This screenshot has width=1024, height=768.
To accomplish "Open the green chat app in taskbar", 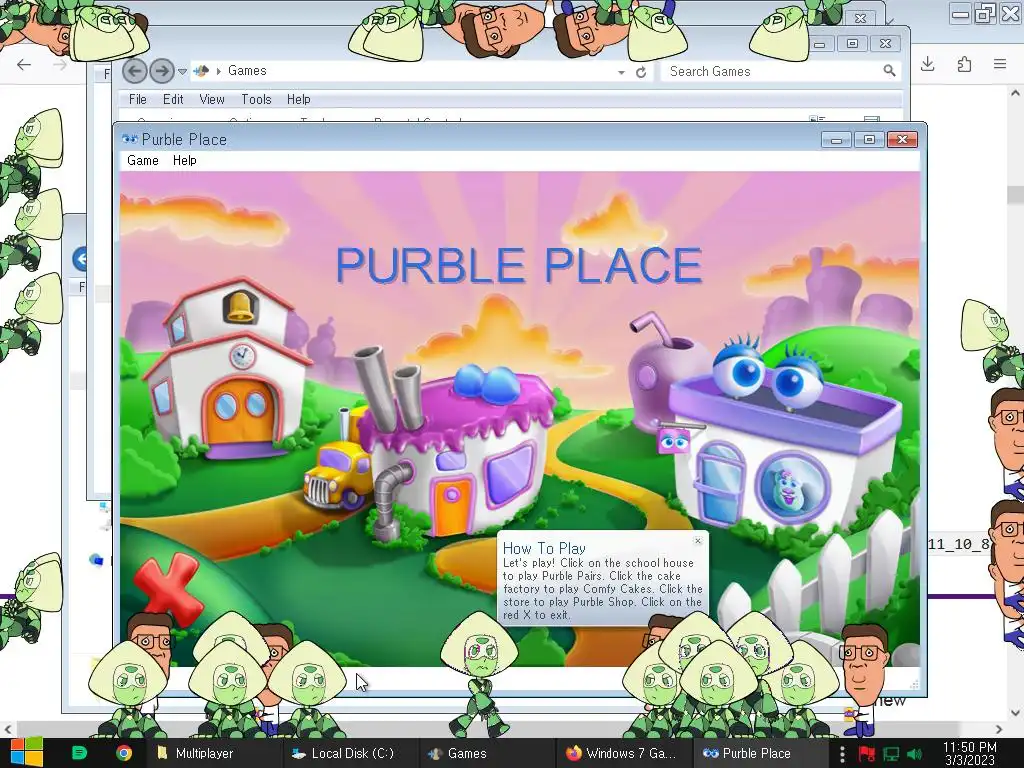I will click(79, 753).
